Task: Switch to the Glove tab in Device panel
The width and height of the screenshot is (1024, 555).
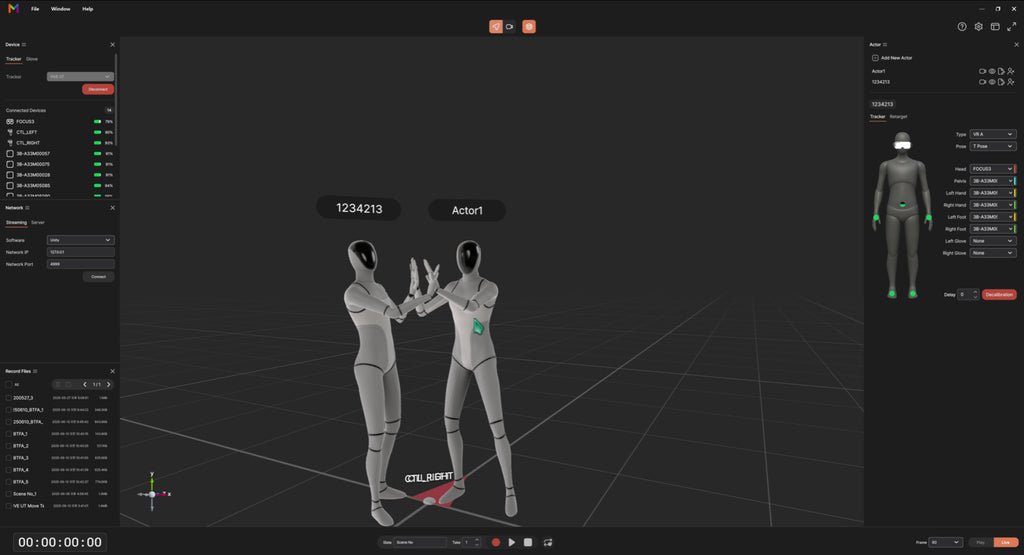Action: (x=32, y=59)
